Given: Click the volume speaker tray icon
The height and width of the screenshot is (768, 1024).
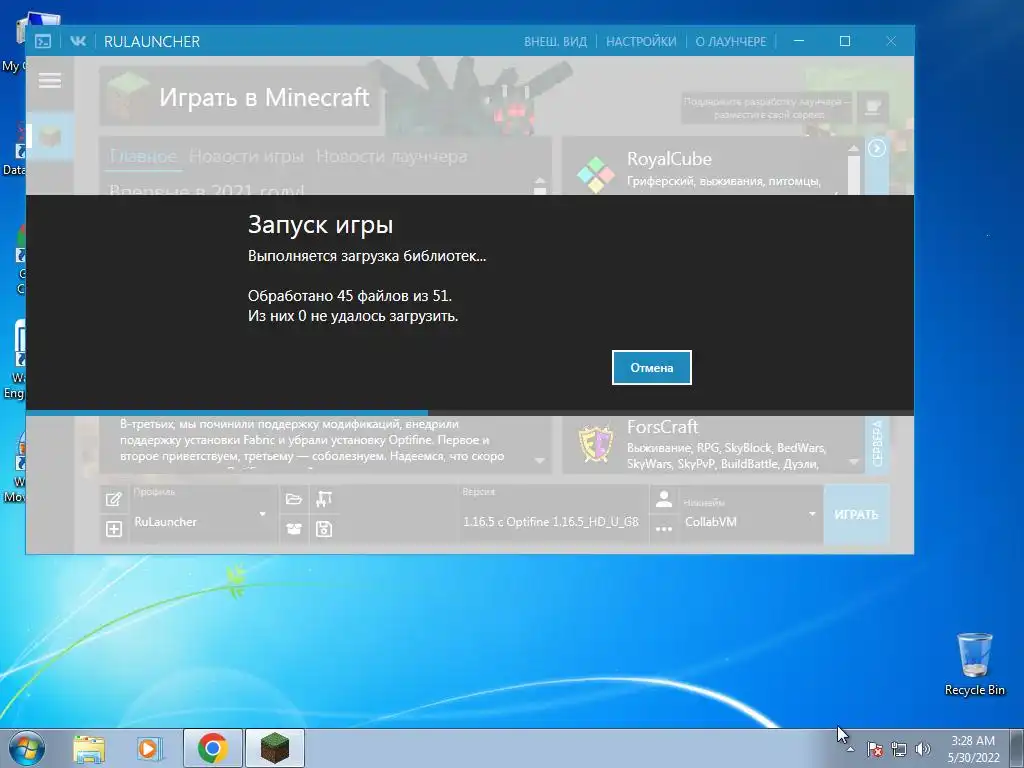Looking at the screenshot, I should [923, 749].
